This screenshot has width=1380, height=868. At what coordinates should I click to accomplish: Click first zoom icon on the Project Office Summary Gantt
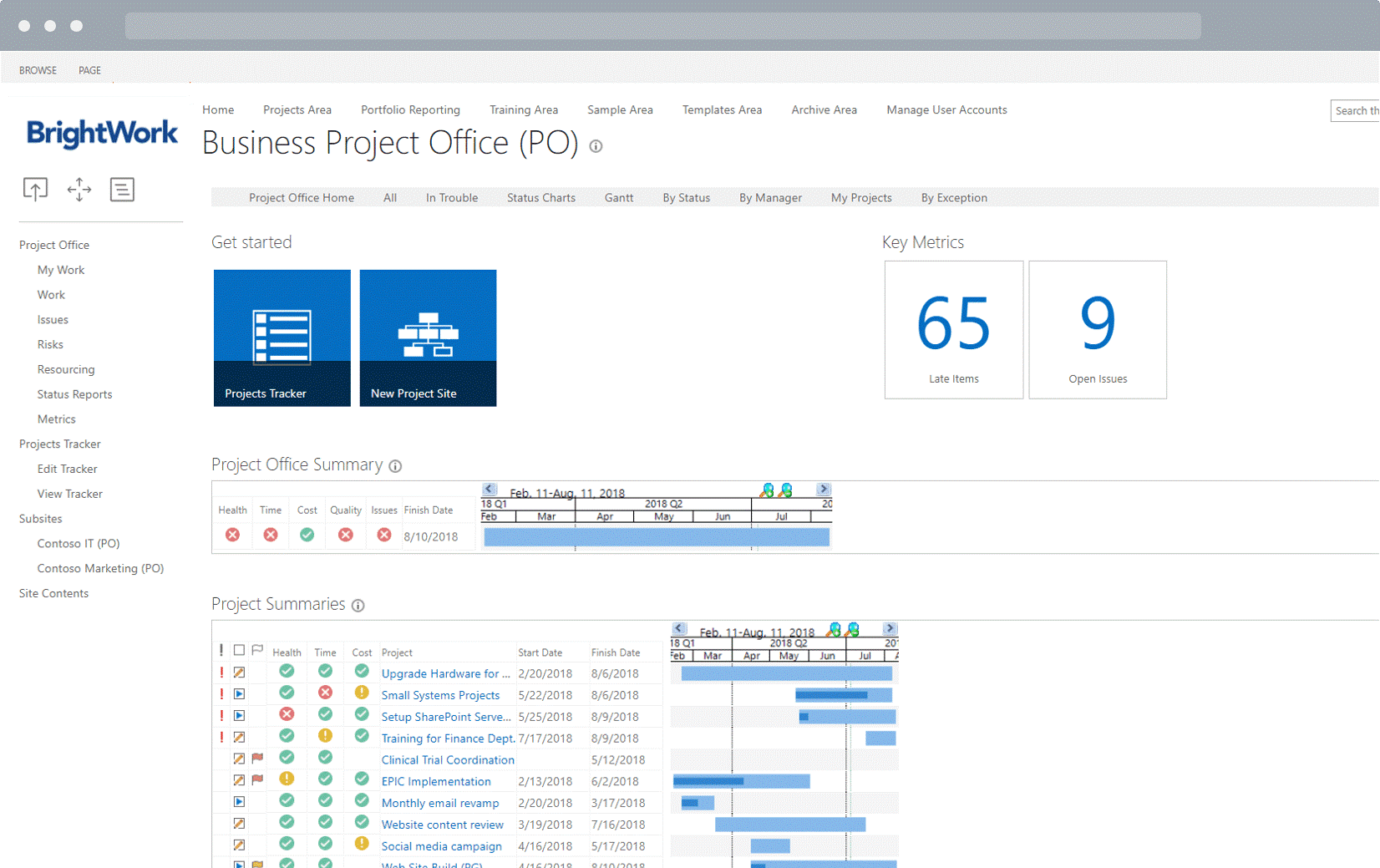point(767,490)
